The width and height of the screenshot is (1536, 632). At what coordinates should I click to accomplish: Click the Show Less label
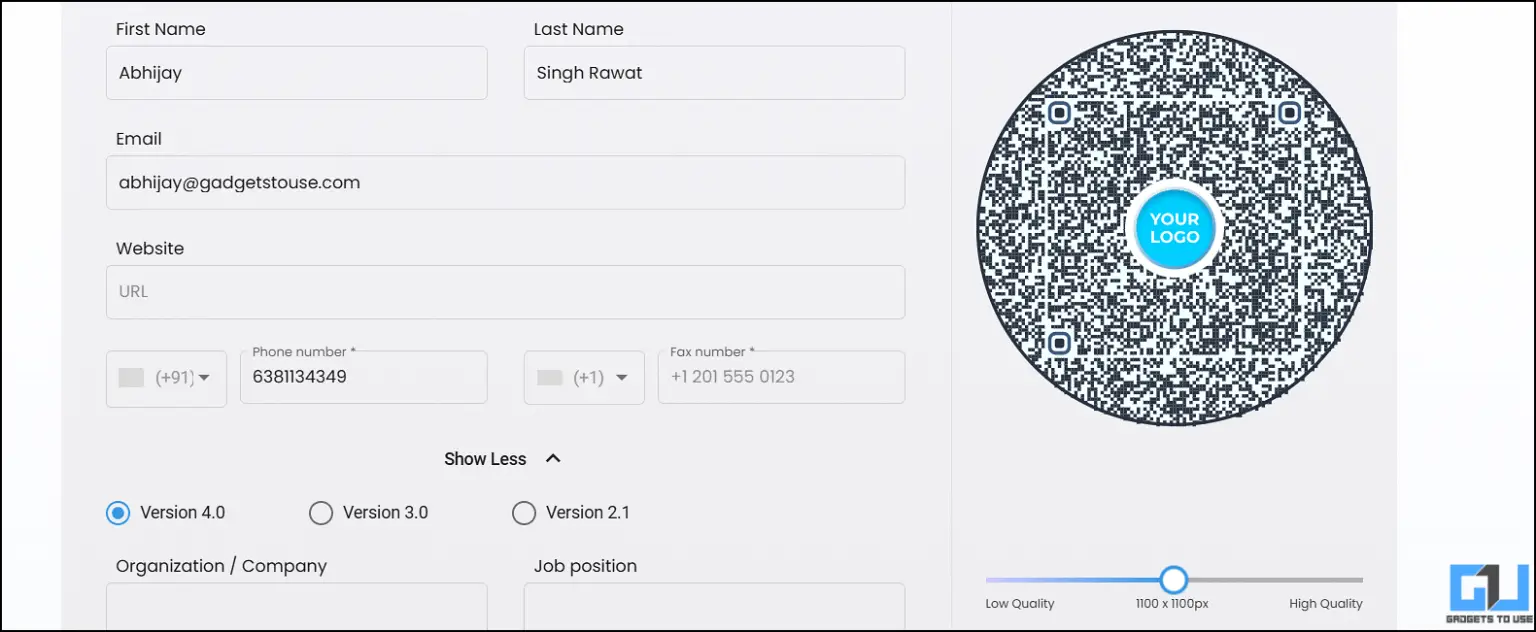(x=485, y=458)
